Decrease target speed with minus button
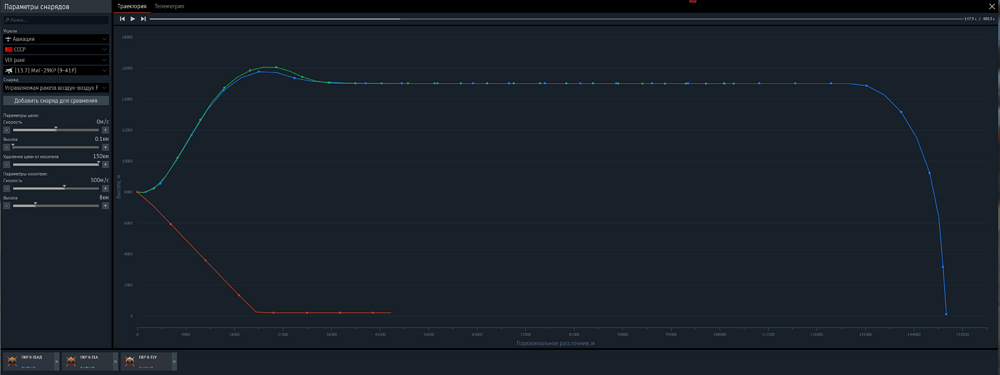The width and height of the screenshot is (1000, 375). click(x=6, y=130)
